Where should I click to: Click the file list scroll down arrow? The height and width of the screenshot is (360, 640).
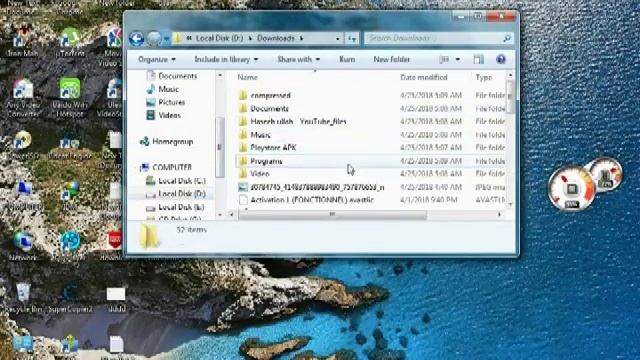tap(510, 205)
